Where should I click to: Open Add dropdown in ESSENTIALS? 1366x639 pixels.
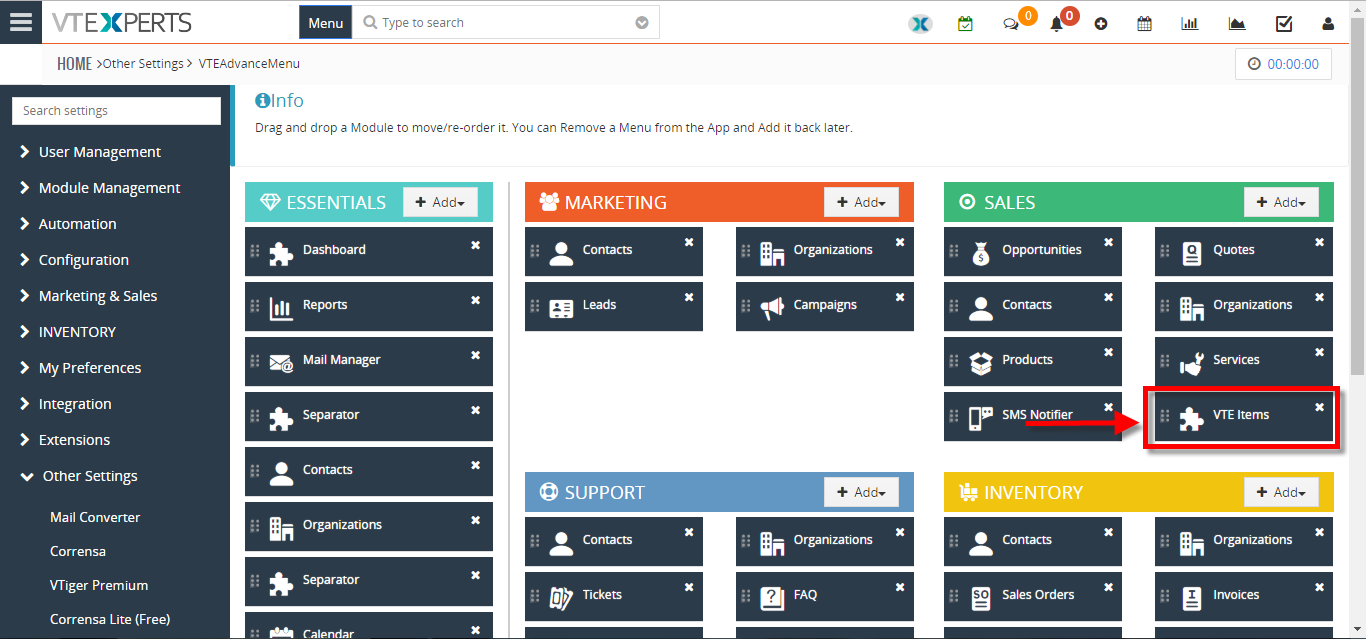click(x=440, y=202)
